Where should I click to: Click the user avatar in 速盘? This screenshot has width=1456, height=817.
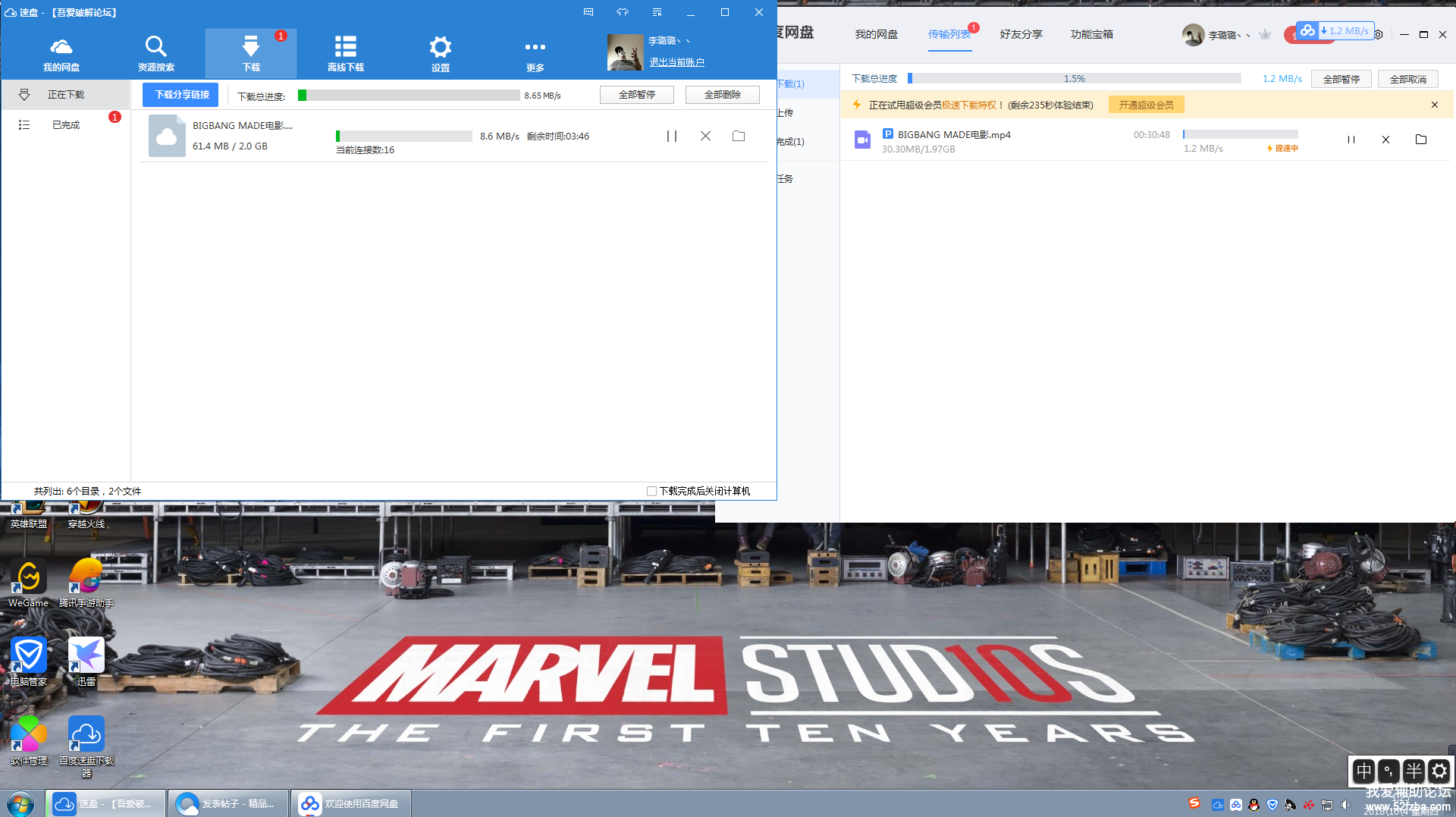coord(626,52)
